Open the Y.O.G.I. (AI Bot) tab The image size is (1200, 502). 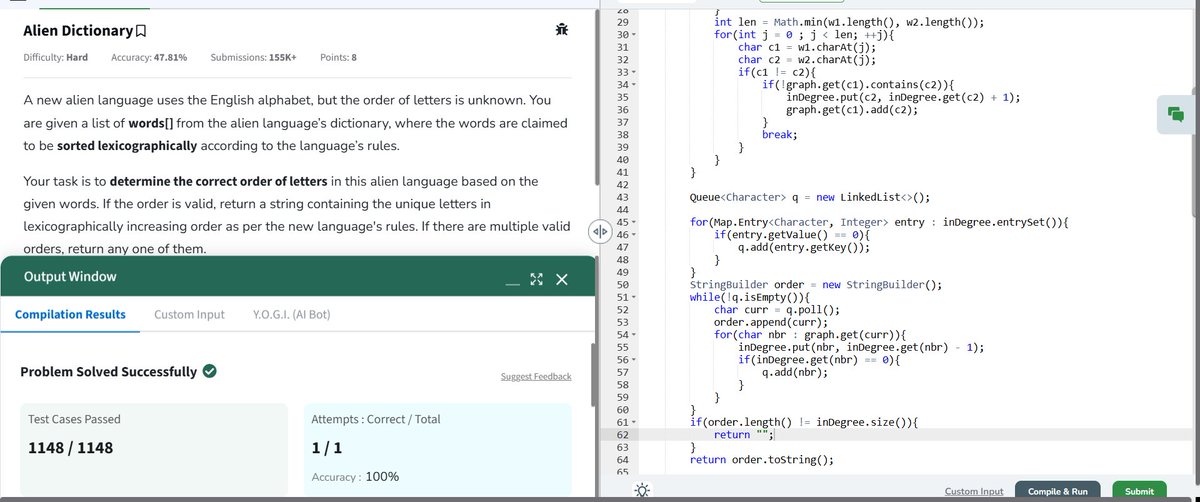pos(292,314)
